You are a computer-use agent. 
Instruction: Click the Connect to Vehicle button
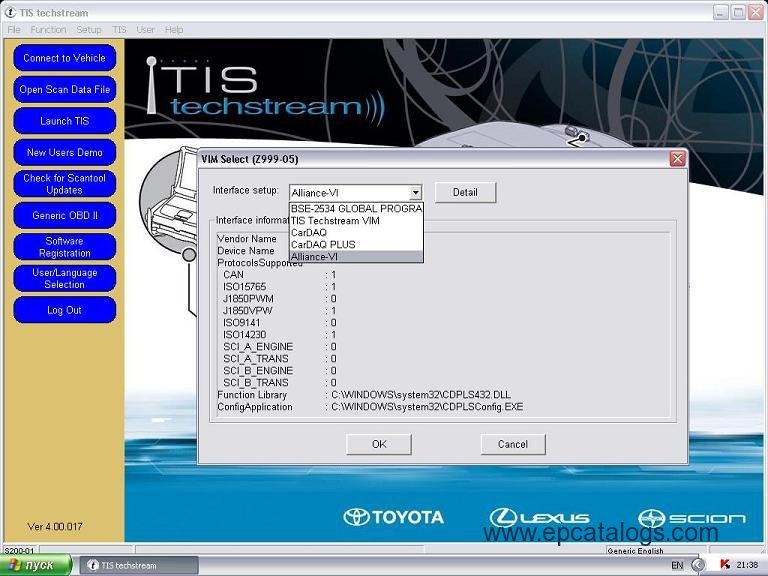pos(64,58)
